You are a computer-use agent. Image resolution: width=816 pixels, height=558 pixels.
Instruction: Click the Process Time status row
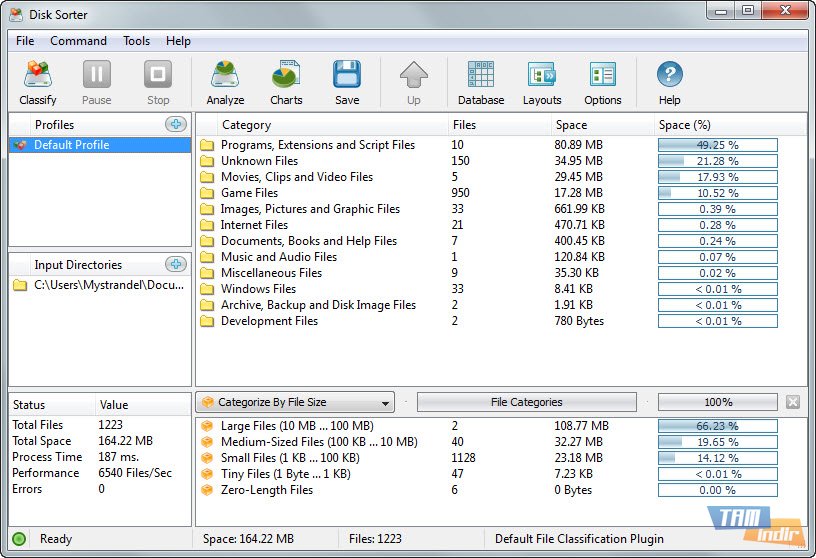[x=100, y=457]
